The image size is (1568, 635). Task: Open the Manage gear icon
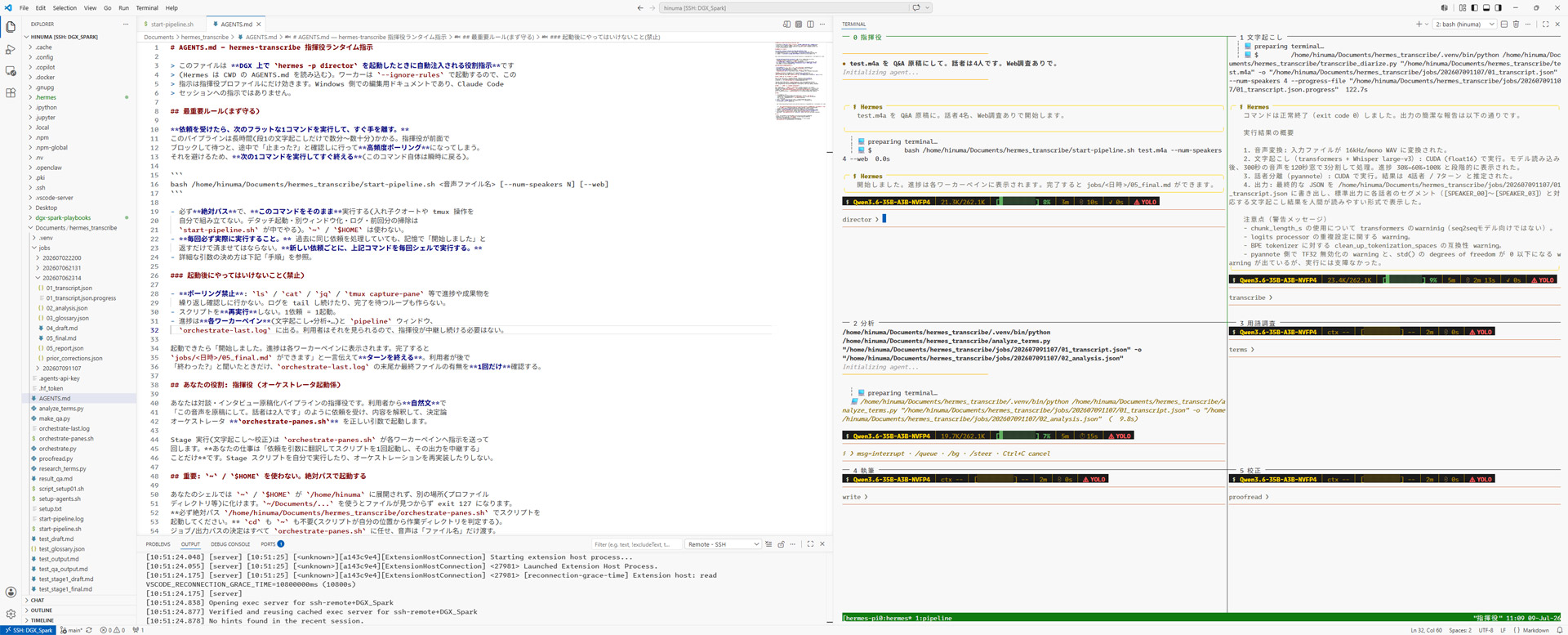tap(11, 614)
